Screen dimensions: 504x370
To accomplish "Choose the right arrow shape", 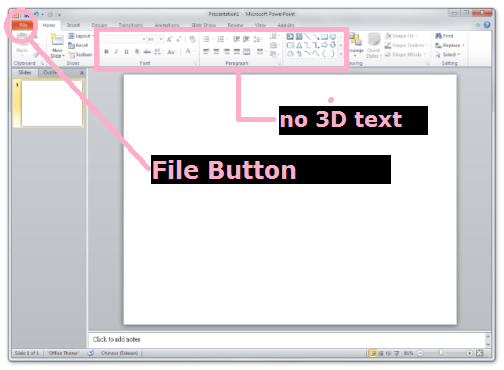I will (x=324, y=45).
